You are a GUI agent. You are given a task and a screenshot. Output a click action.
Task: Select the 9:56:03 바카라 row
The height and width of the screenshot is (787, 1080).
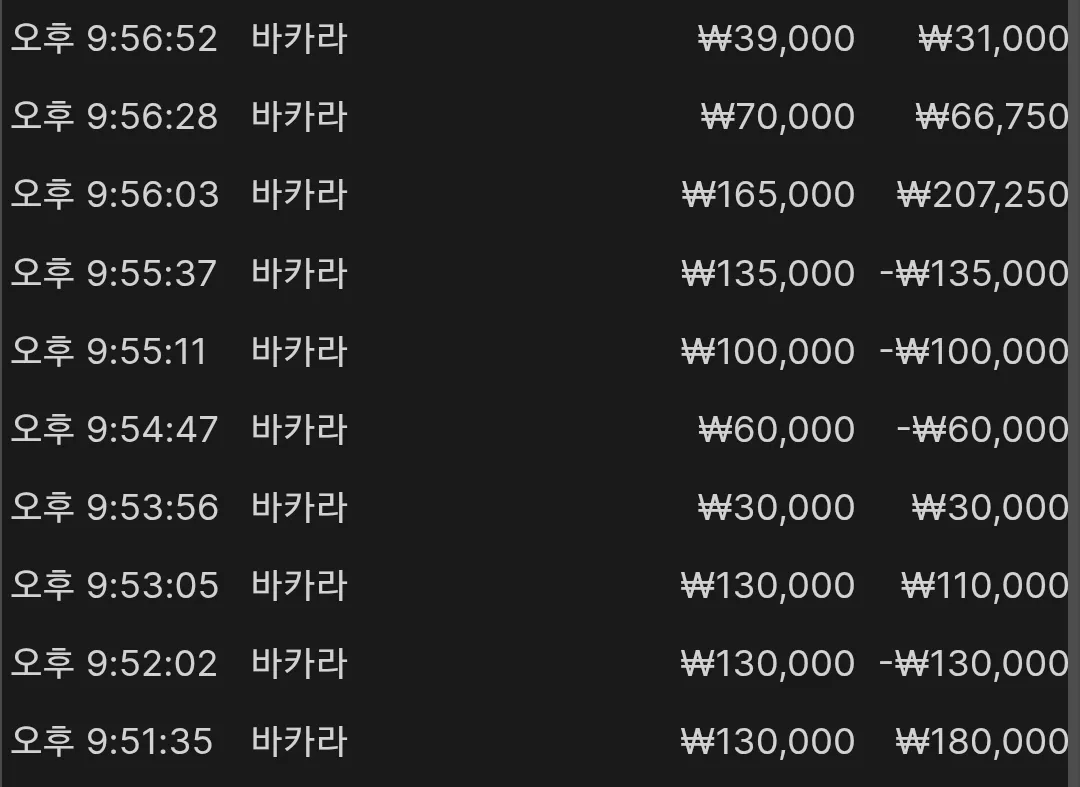[x=540, y=194]
